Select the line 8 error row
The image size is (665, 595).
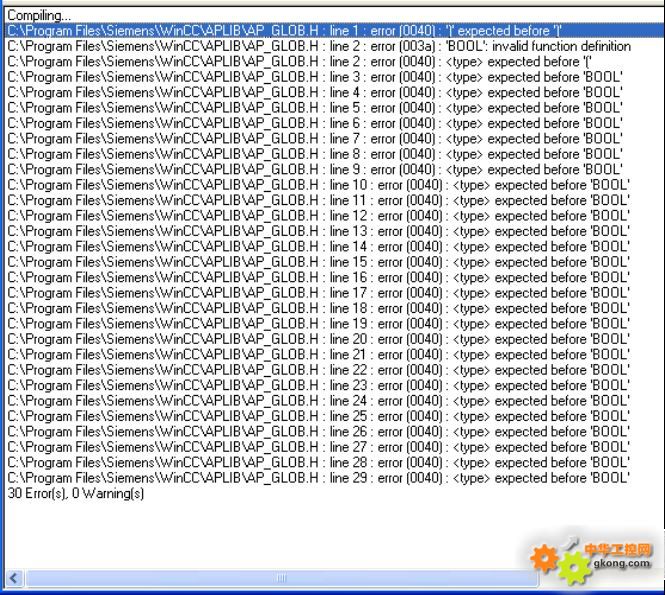[x=315, y=154]
